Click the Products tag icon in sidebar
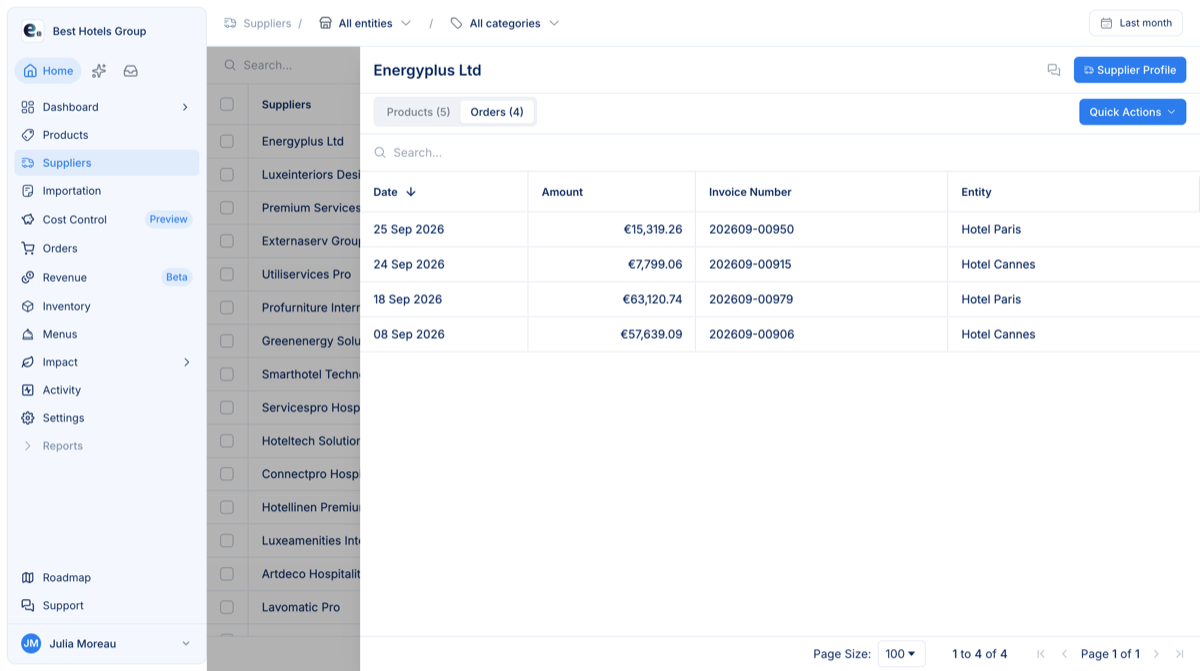 (x=28, y=135)
